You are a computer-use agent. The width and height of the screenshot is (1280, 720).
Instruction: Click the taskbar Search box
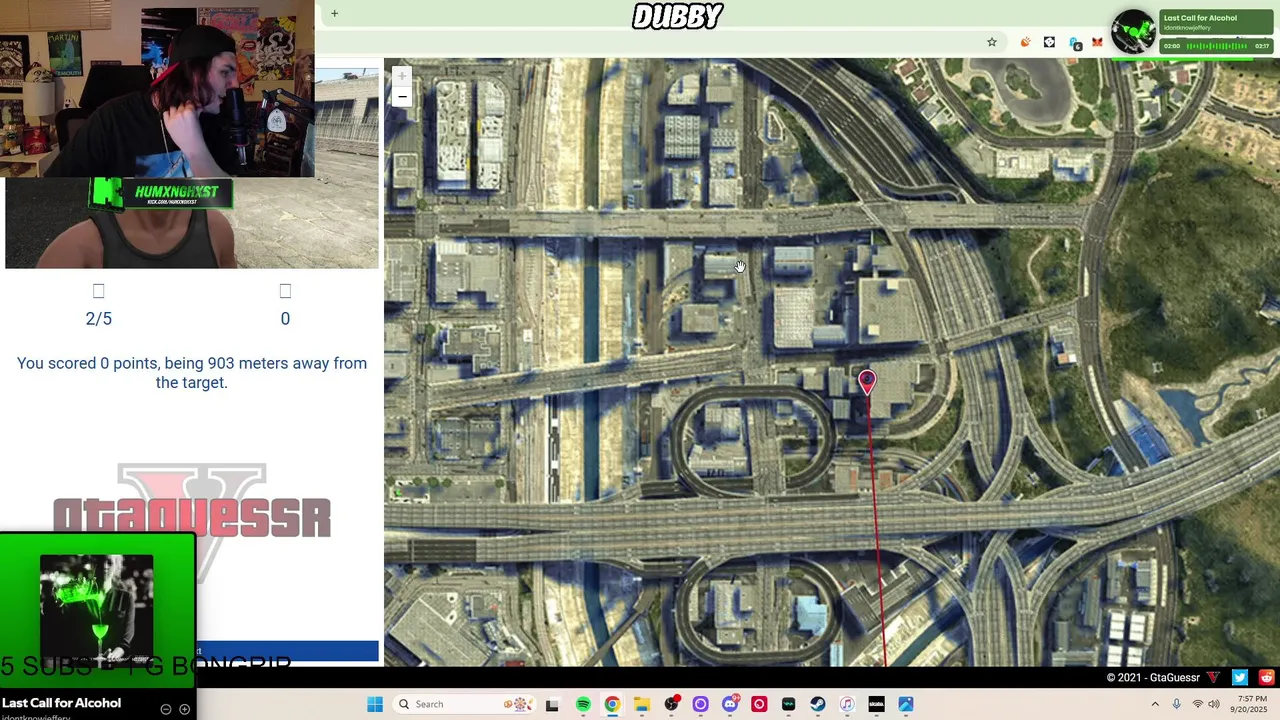tap(465, 704)
